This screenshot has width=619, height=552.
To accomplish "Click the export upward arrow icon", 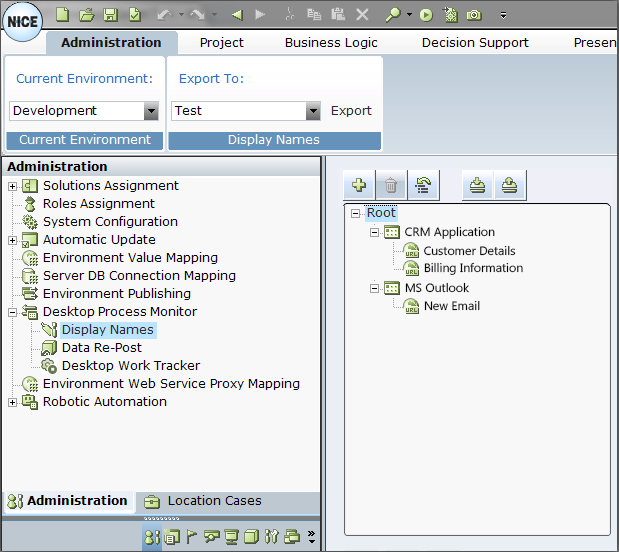I will (x=510, y=185).
